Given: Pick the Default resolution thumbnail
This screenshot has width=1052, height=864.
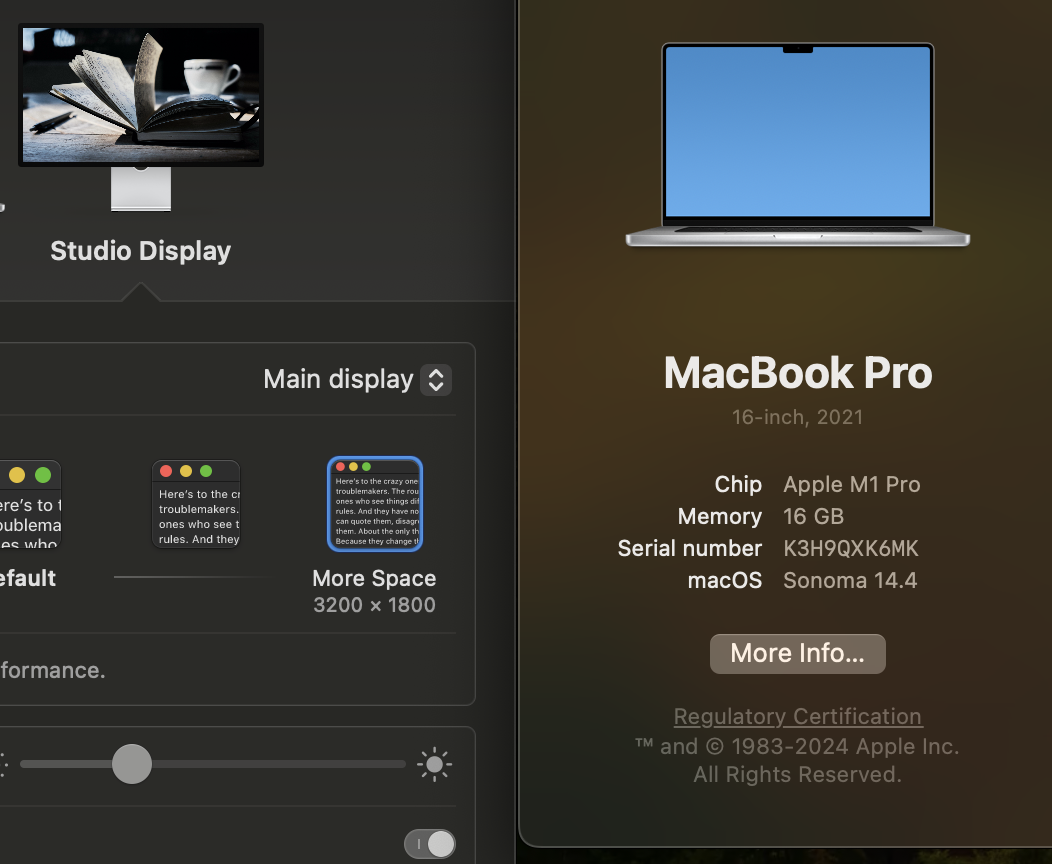Looking at the screenshot, I should pos(30,504).
